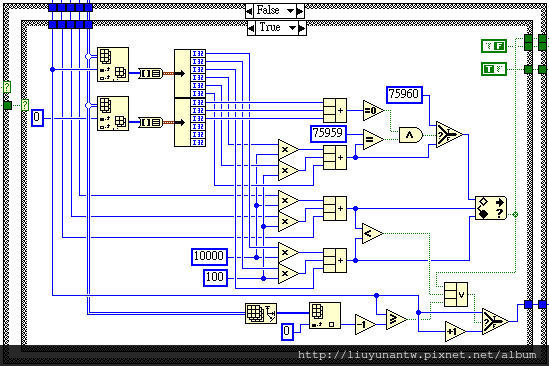This screenshot has width=549, height=366.
Task: Select the compound OR node
Action: tap(456, 295)
